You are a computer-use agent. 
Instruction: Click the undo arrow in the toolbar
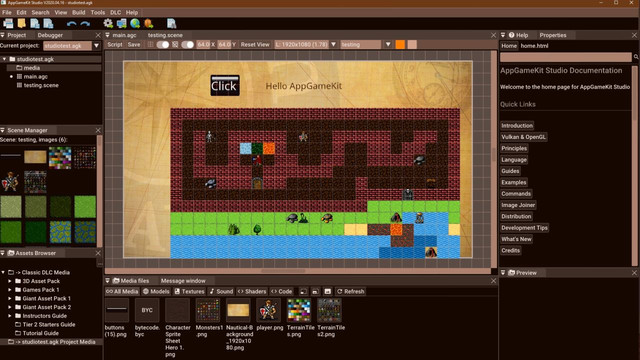pos(71,24)
